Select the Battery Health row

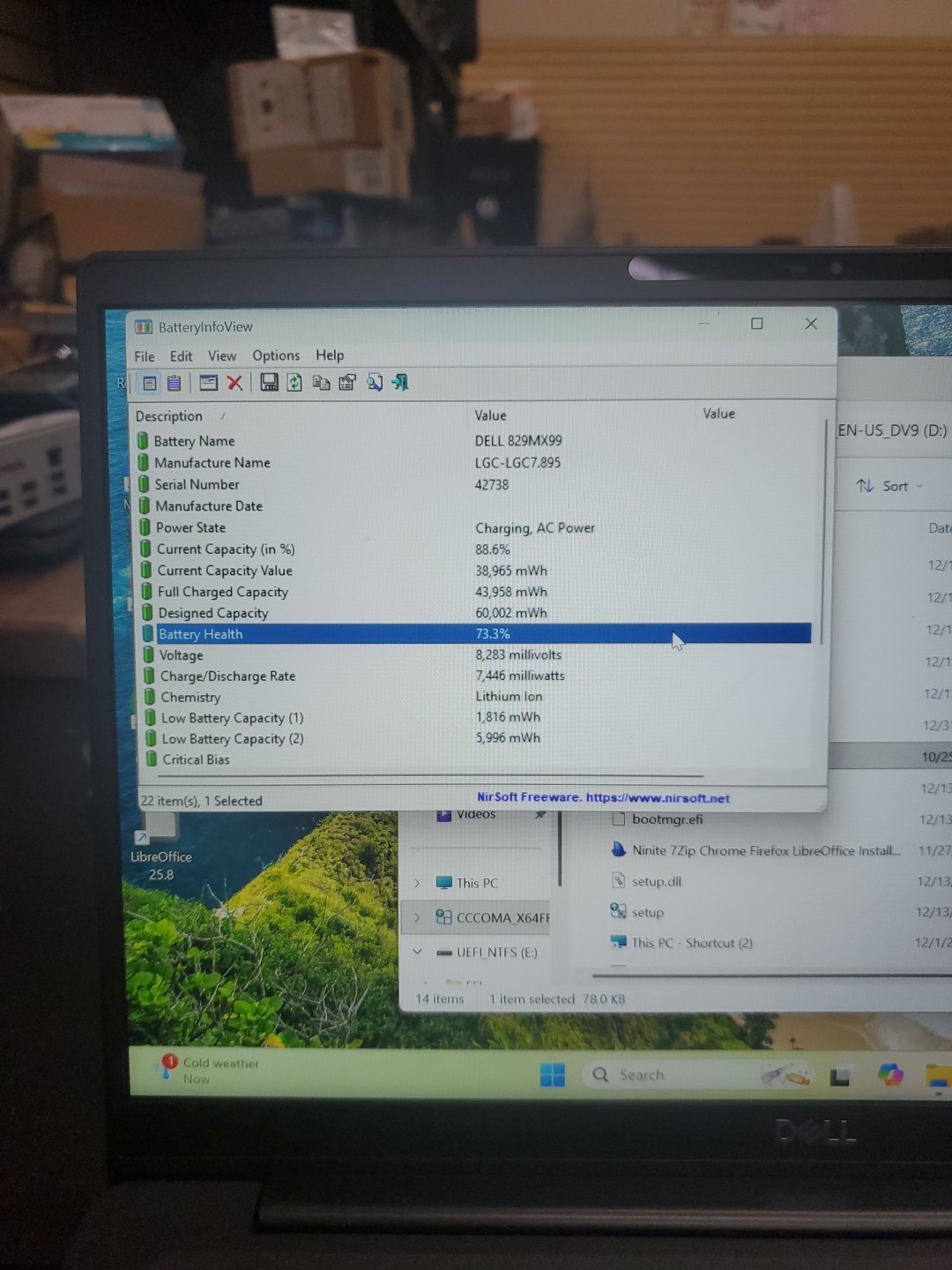476,634
